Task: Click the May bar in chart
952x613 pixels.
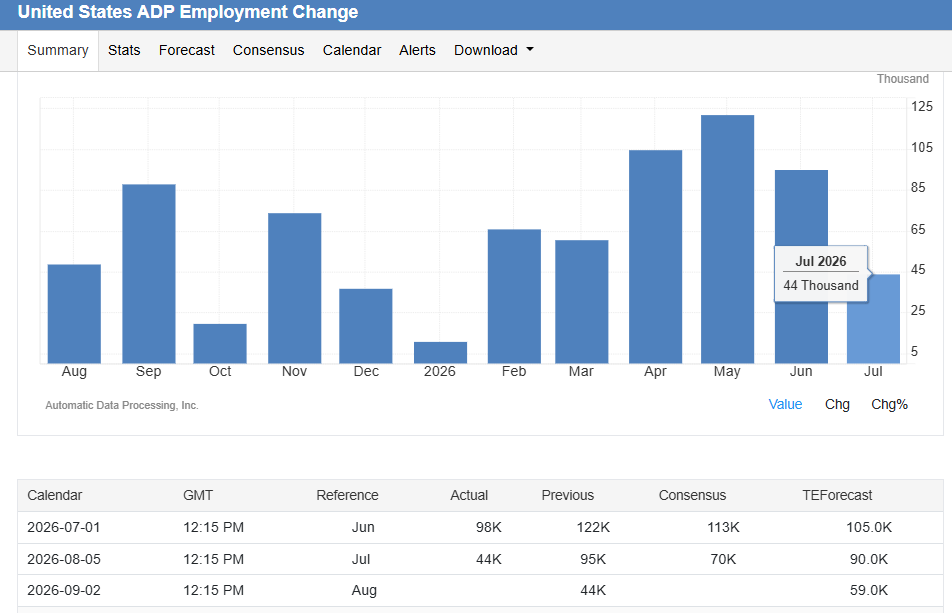Action: 727,239
